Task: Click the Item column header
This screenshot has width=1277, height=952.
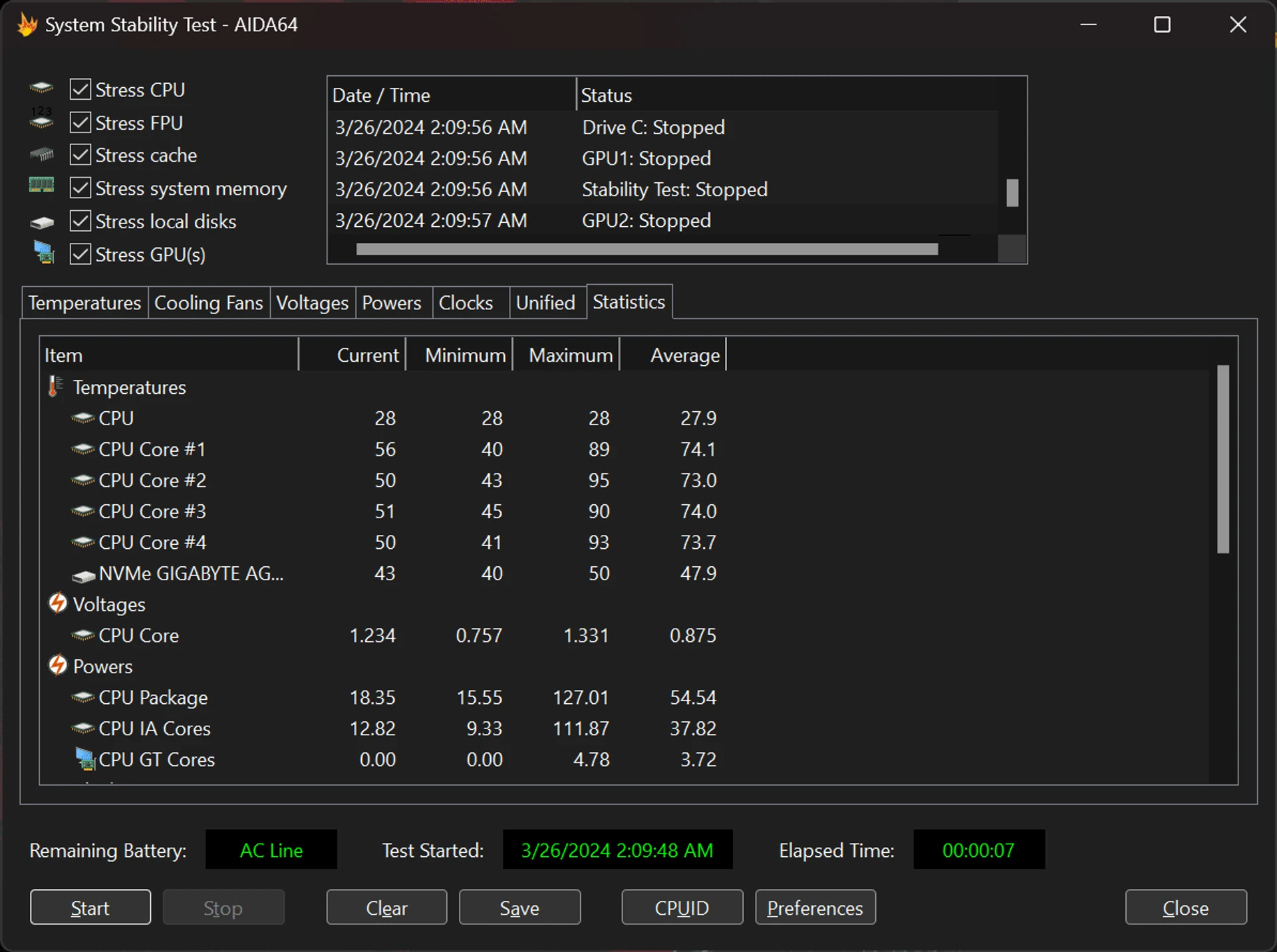Action: [169, 355]
